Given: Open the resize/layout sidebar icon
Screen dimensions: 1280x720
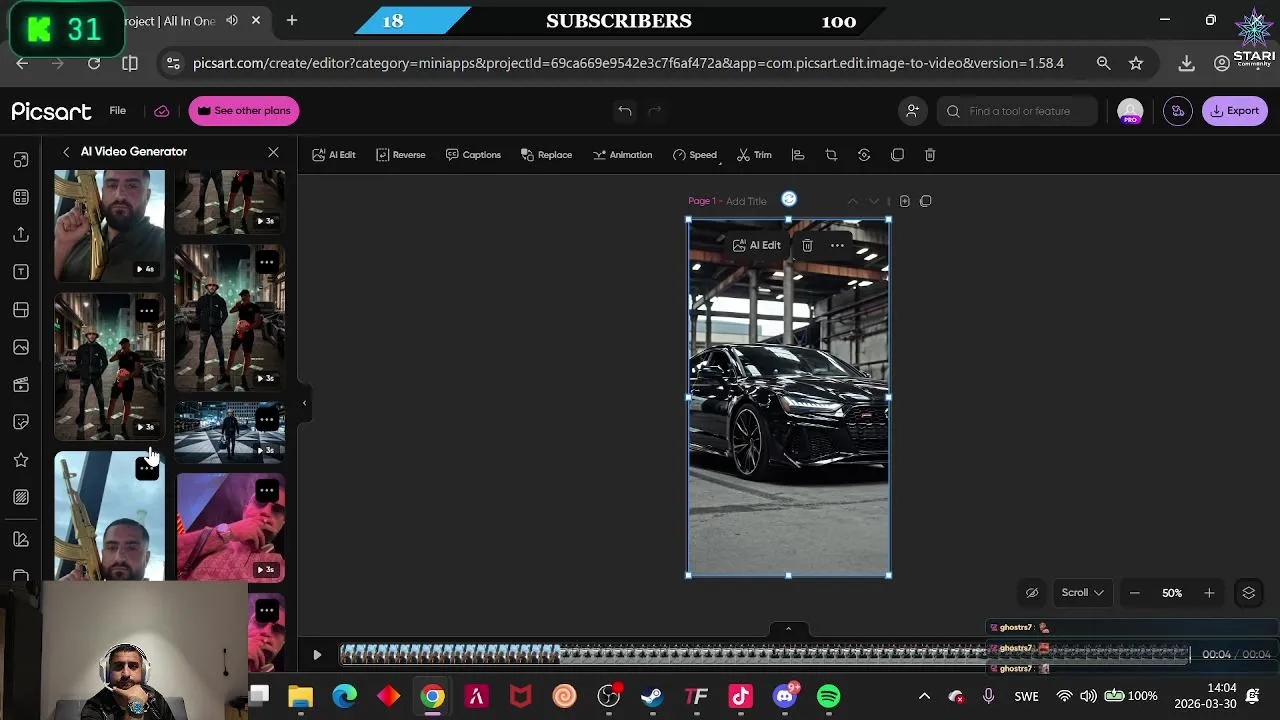Looking at the screenshot, I should [x=21, y=160].
